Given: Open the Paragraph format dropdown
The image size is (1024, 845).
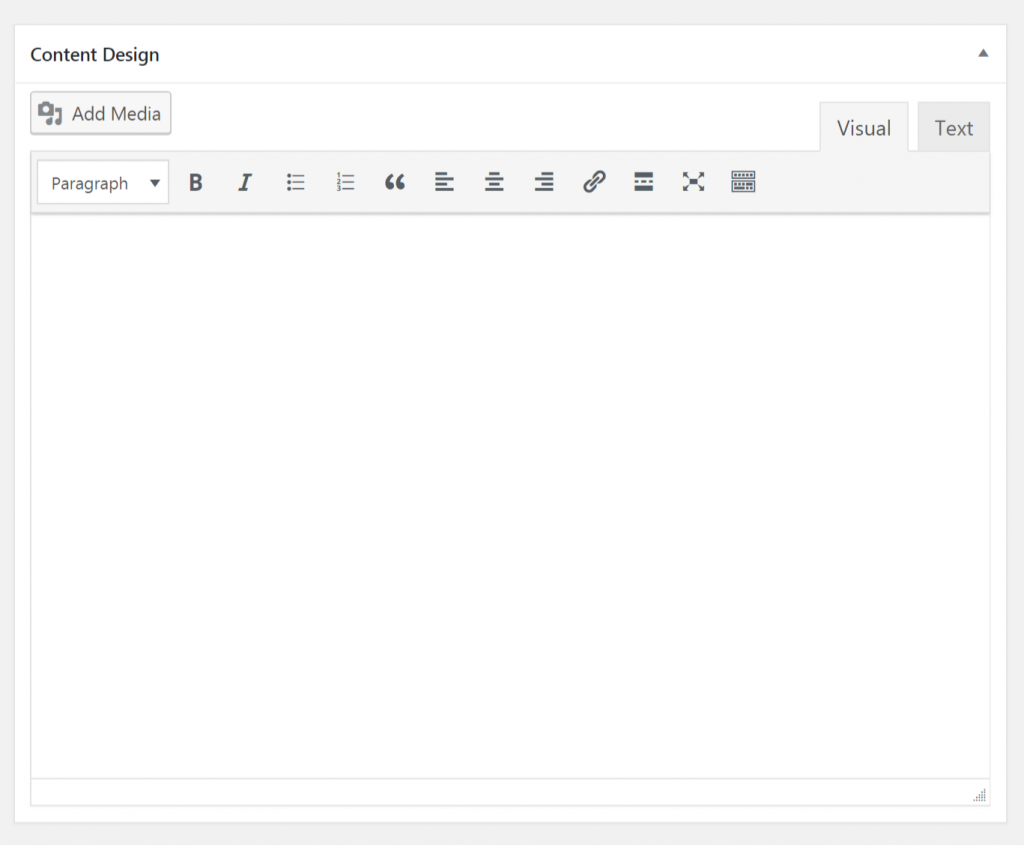Looking at the screenshot, I should pyautogui.click(x=103, y=182).
